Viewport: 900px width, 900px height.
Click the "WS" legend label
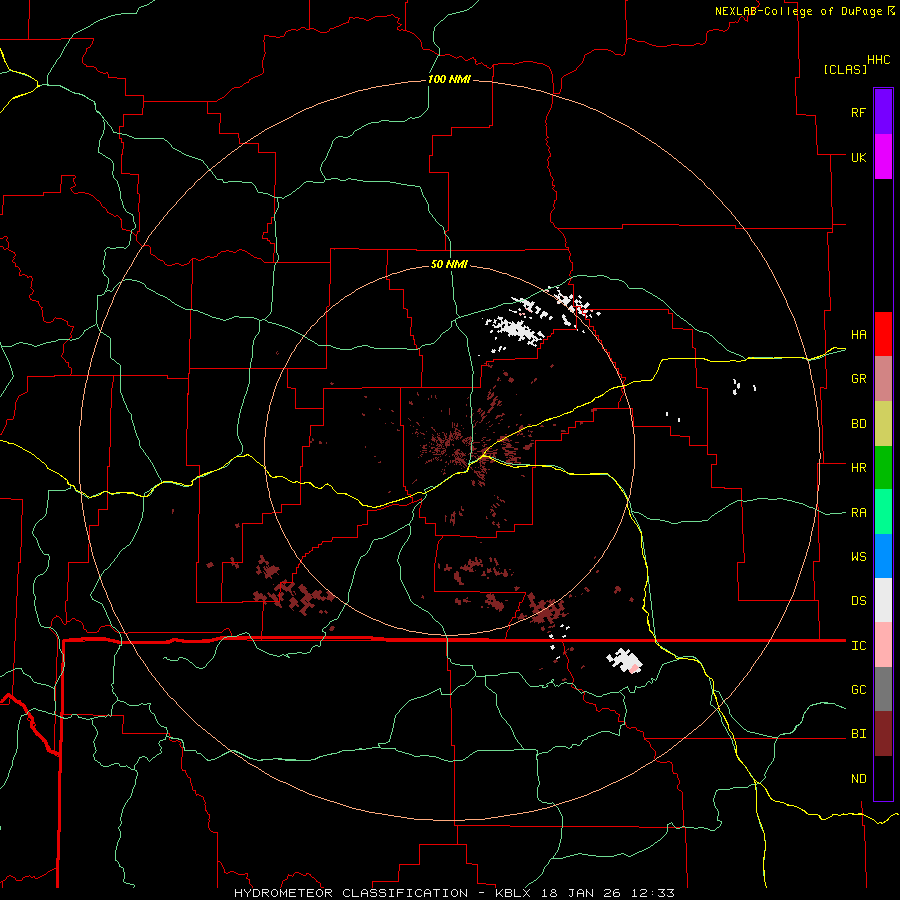(858, 556)
